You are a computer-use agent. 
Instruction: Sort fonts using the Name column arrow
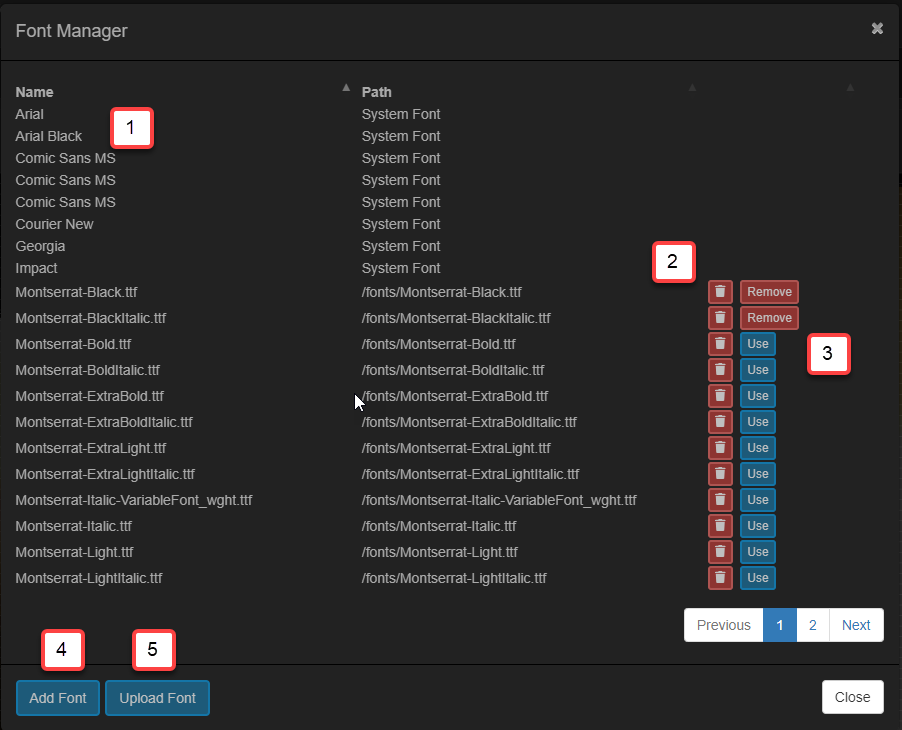(345, 87)
